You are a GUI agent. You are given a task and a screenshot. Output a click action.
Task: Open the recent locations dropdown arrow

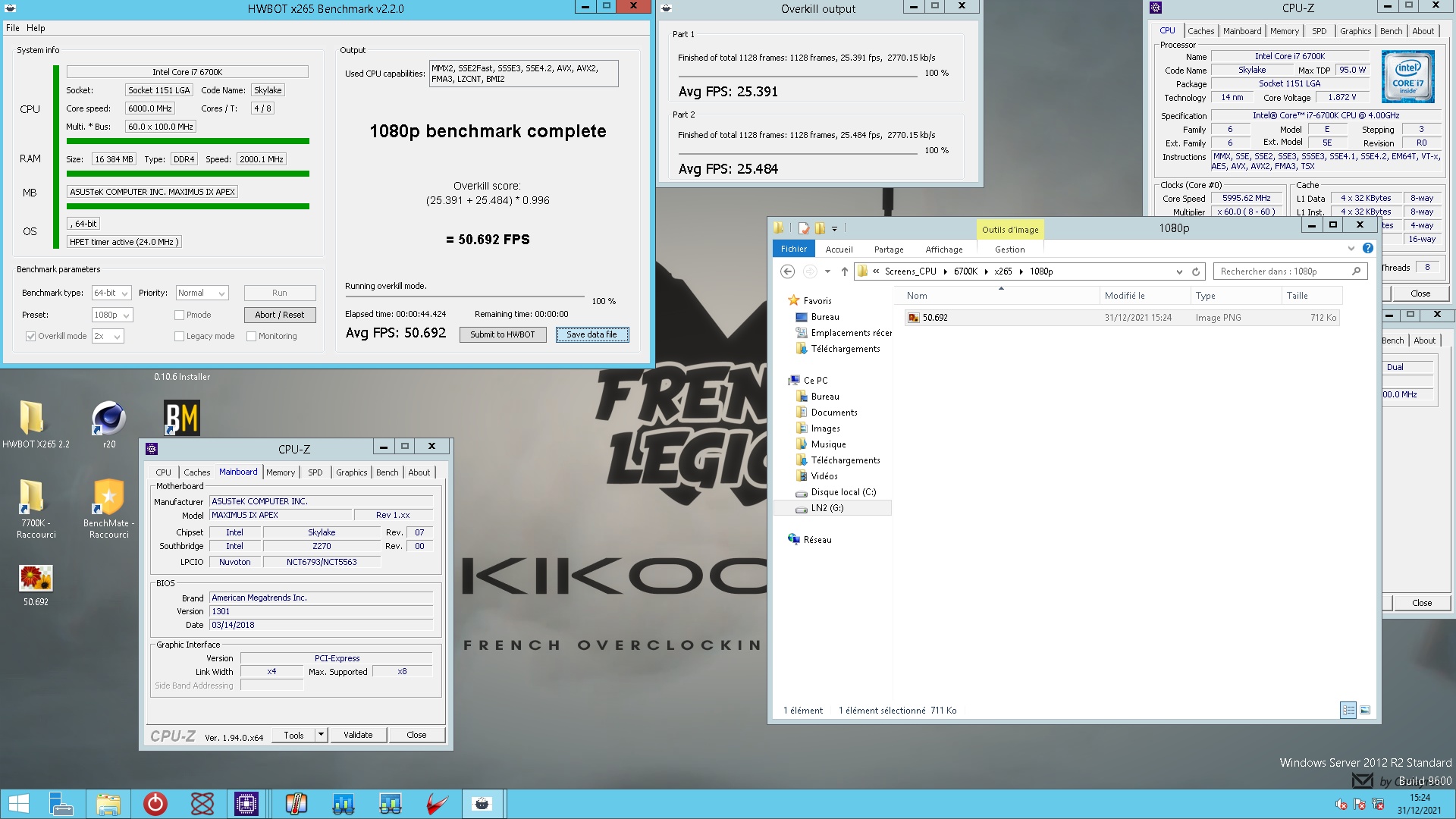pyautogui.click(x=827, y=271)
